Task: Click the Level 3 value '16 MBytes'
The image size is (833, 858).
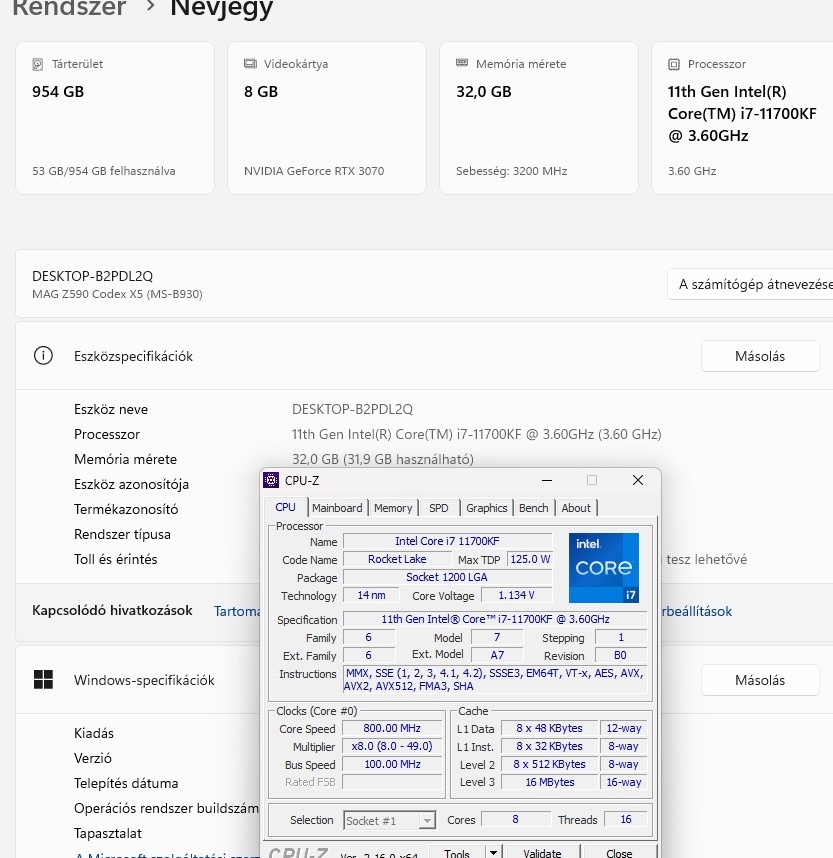Action: tap(549, 782)
